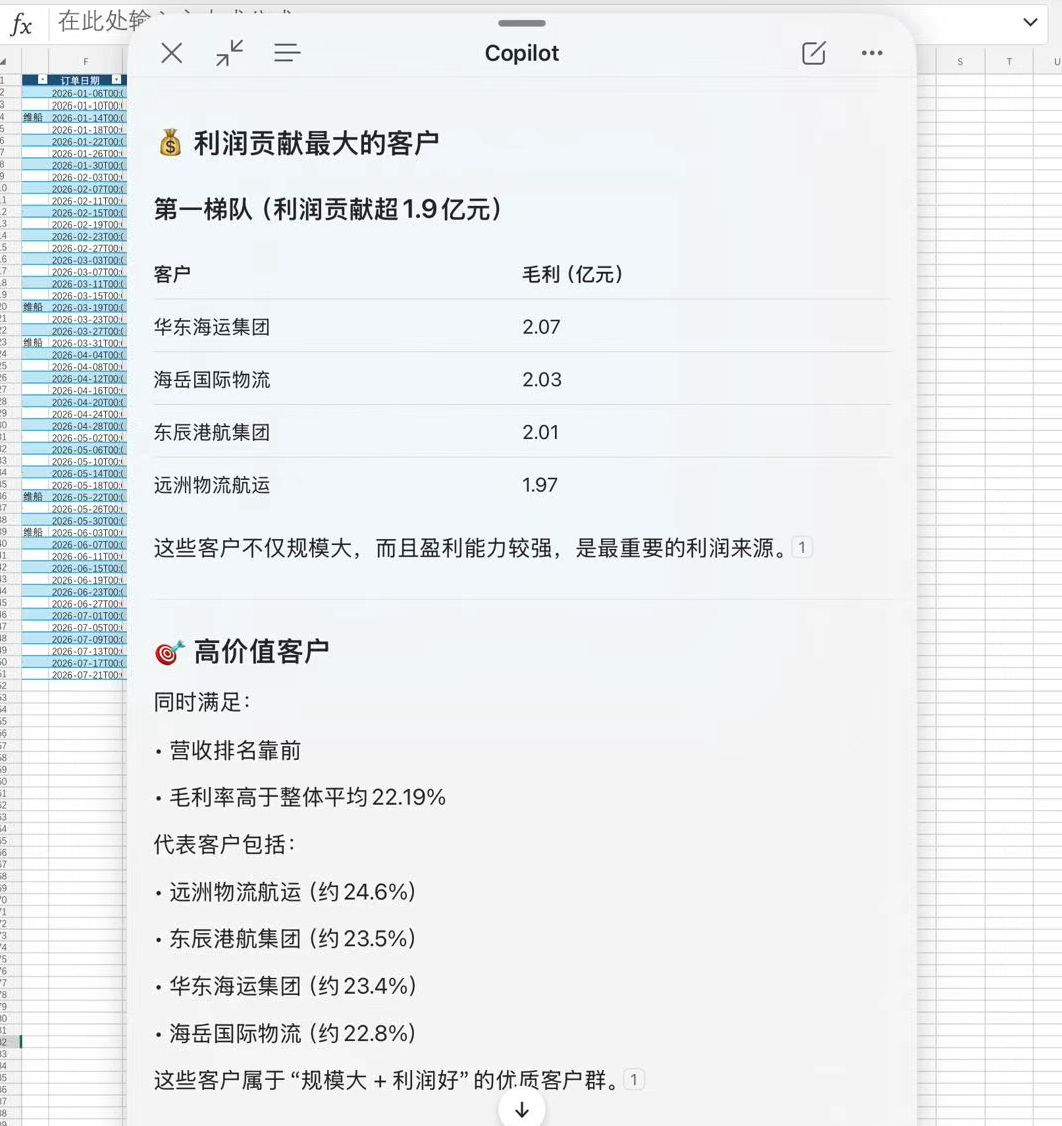Screen dimensions: 1062x1126
Task: Open filter dropdown left of 订单日期 column
Action: [x=42, y=80]
